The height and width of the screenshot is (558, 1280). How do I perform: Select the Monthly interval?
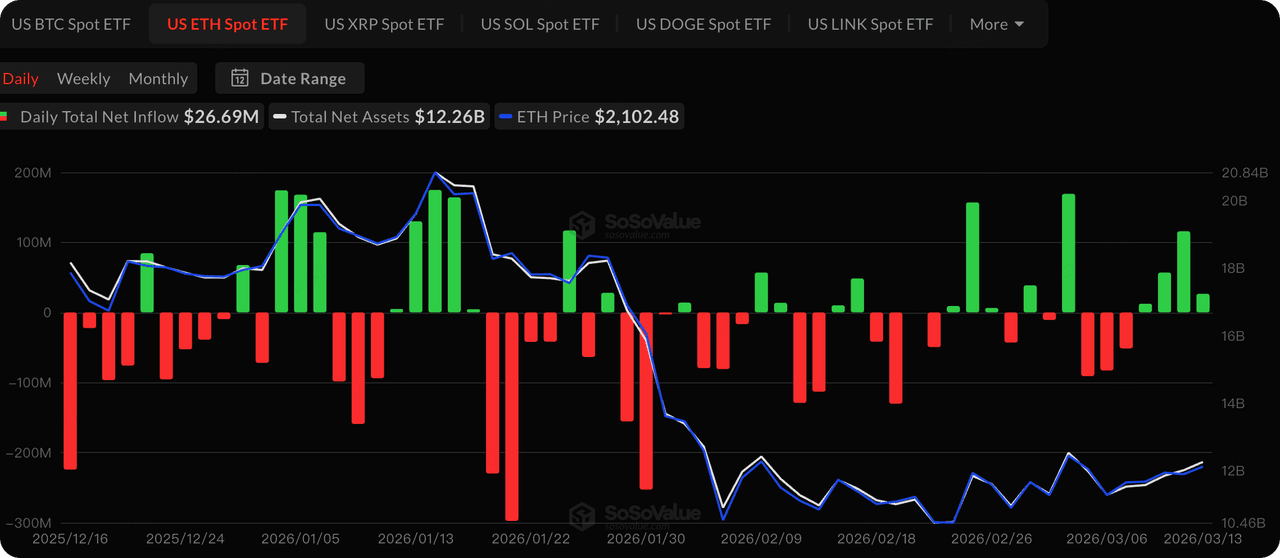tap(158, 78)
